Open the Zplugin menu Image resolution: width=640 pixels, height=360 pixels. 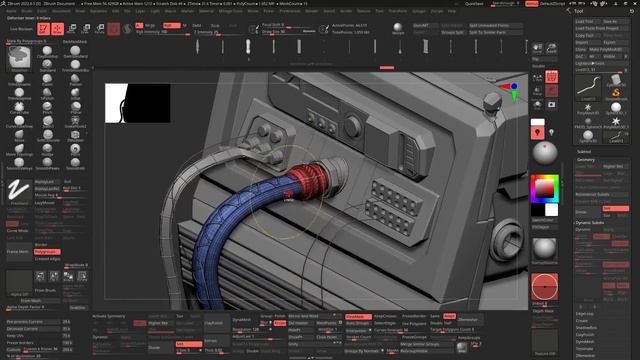(x=419, y=11)
